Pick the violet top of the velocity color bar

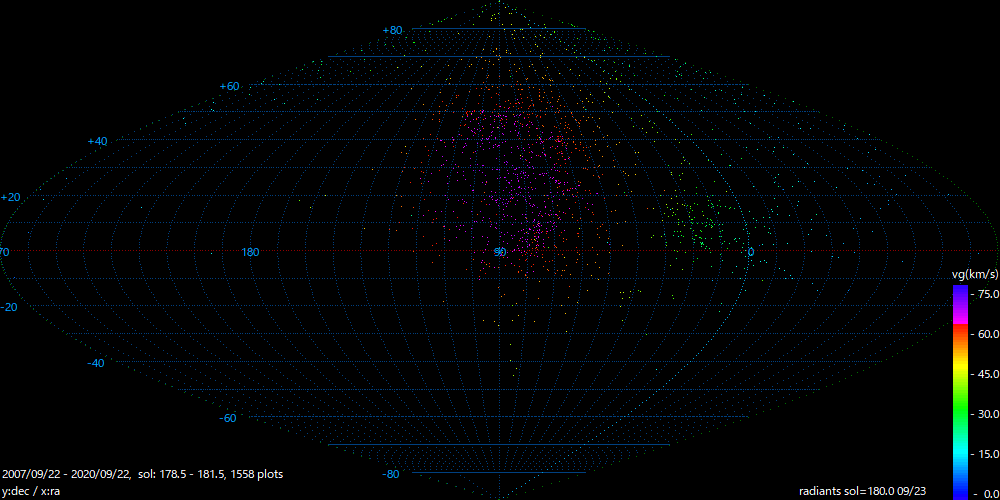click(959, 291)
